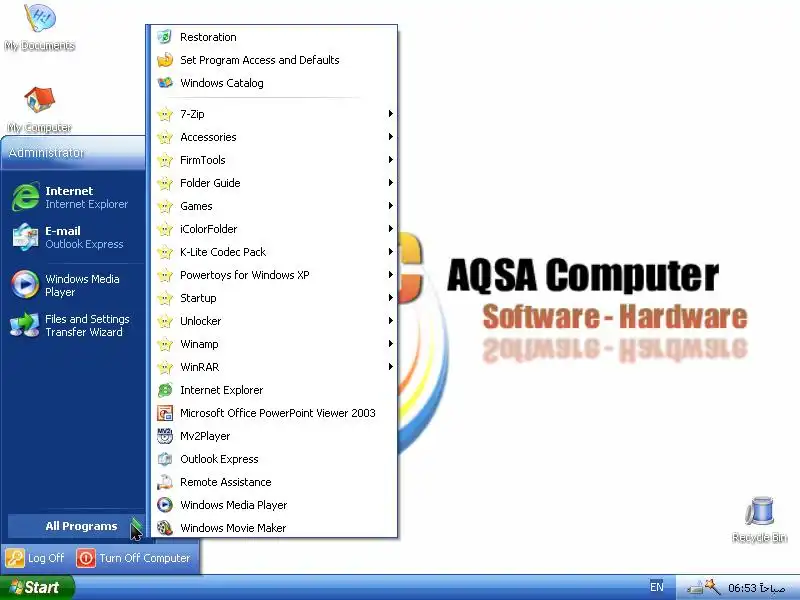Click the Turn Off Computer text label

144,558
